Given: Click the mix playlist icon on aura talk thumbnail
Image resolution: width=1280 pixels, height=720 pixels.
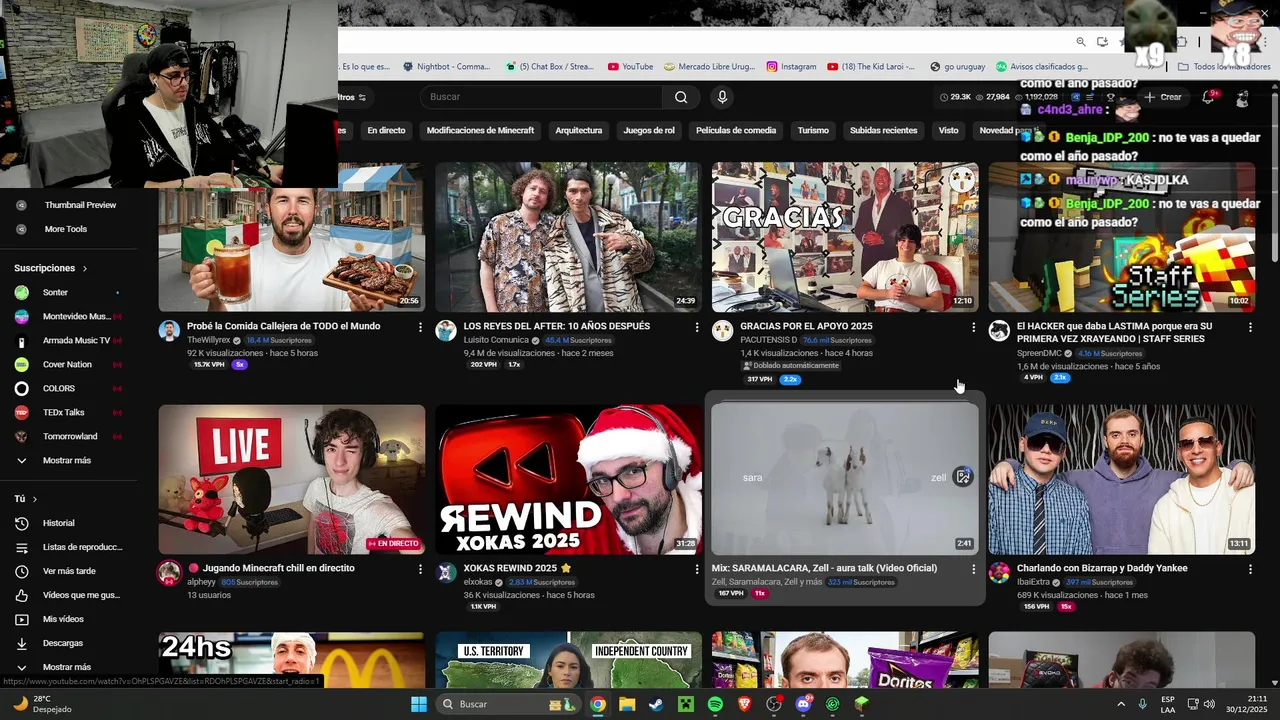Looking at the screenshot, I should click(963, 477).
